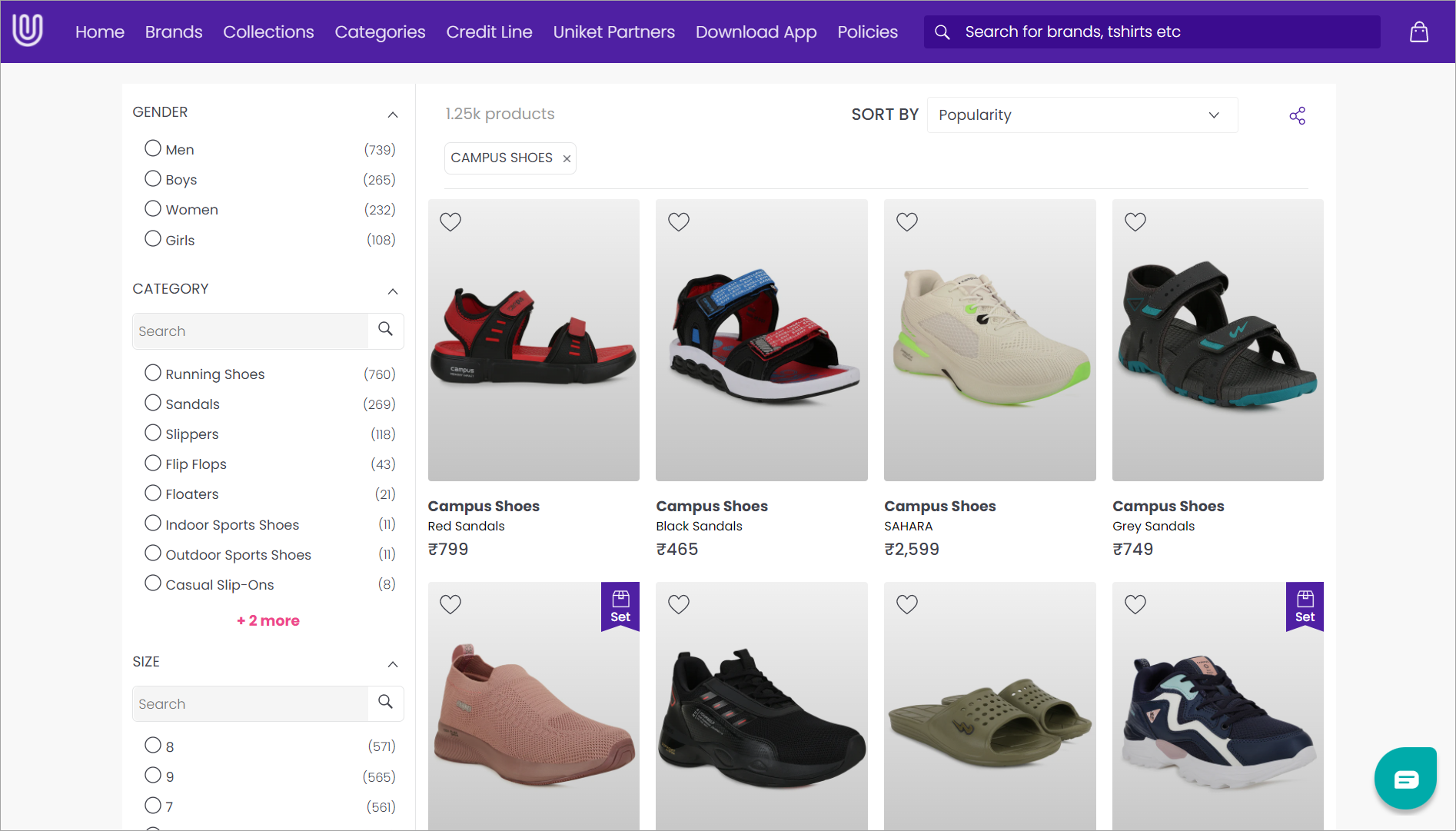Open the Black Sandals product image
The width and height of the screenshot is (1456, 831).
pyautogui.click(x=761, y=341)
